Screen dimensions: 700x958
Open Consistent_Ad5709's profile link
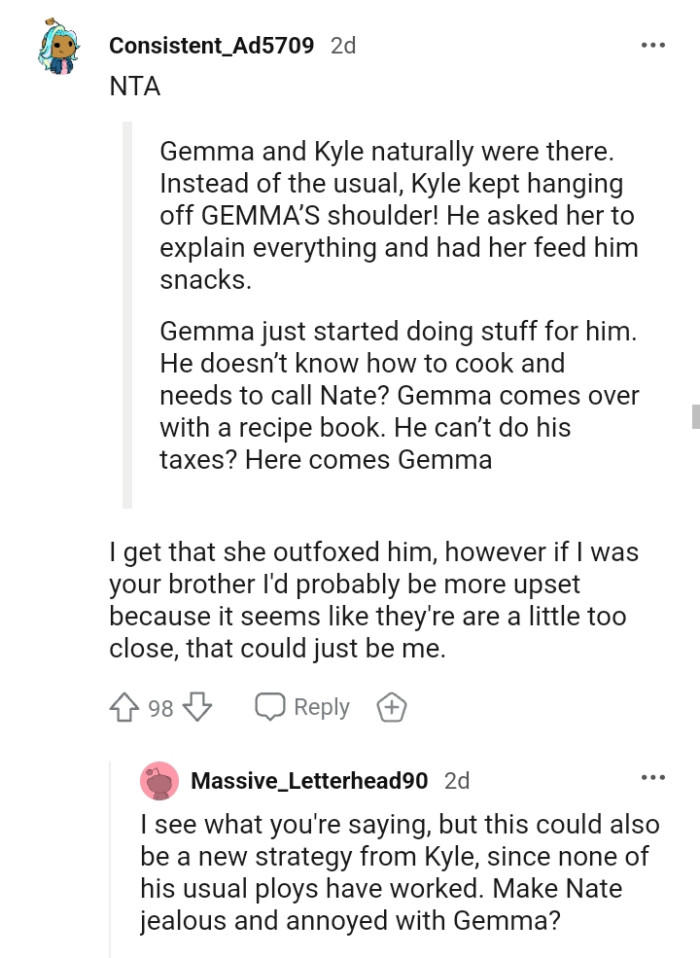(213, 44)
